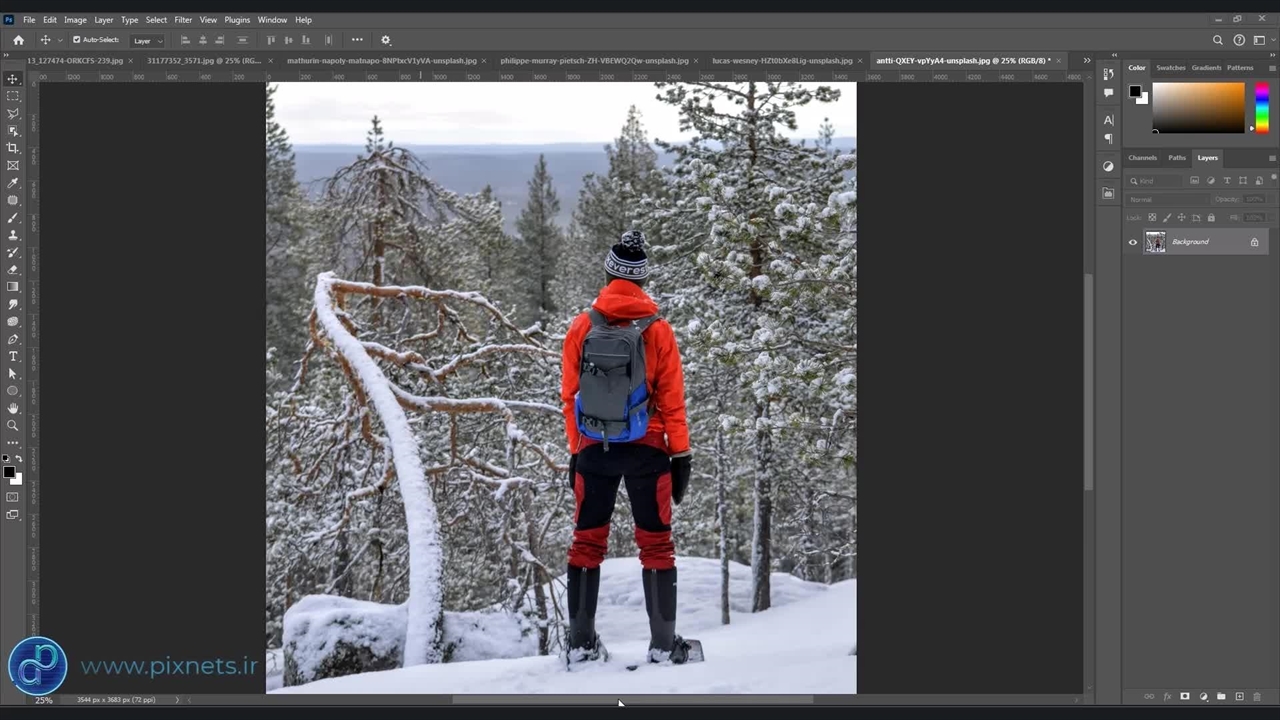Uncheck the Auto-Select checkbox
The image size is (1280, 720).
[x=77, y=40]
